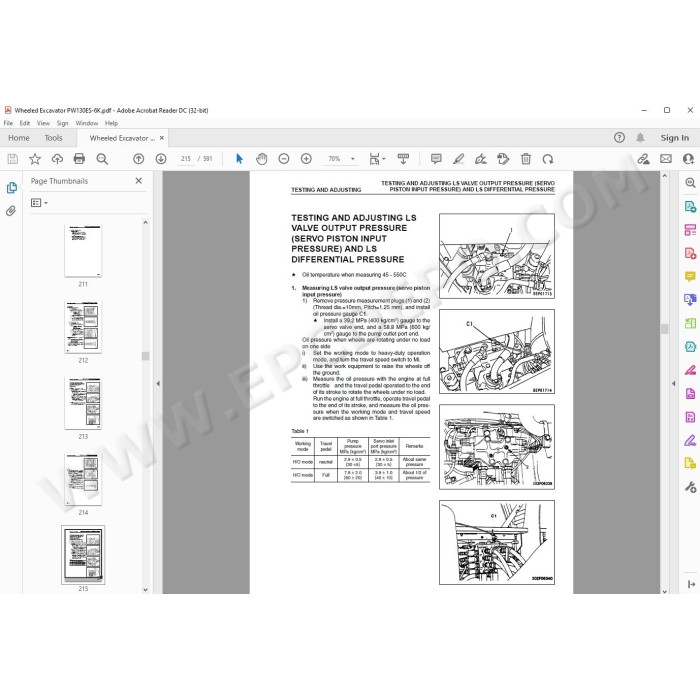Select page 214 thumbnail
The image size is (700, 700).
[x=83, y=479]
